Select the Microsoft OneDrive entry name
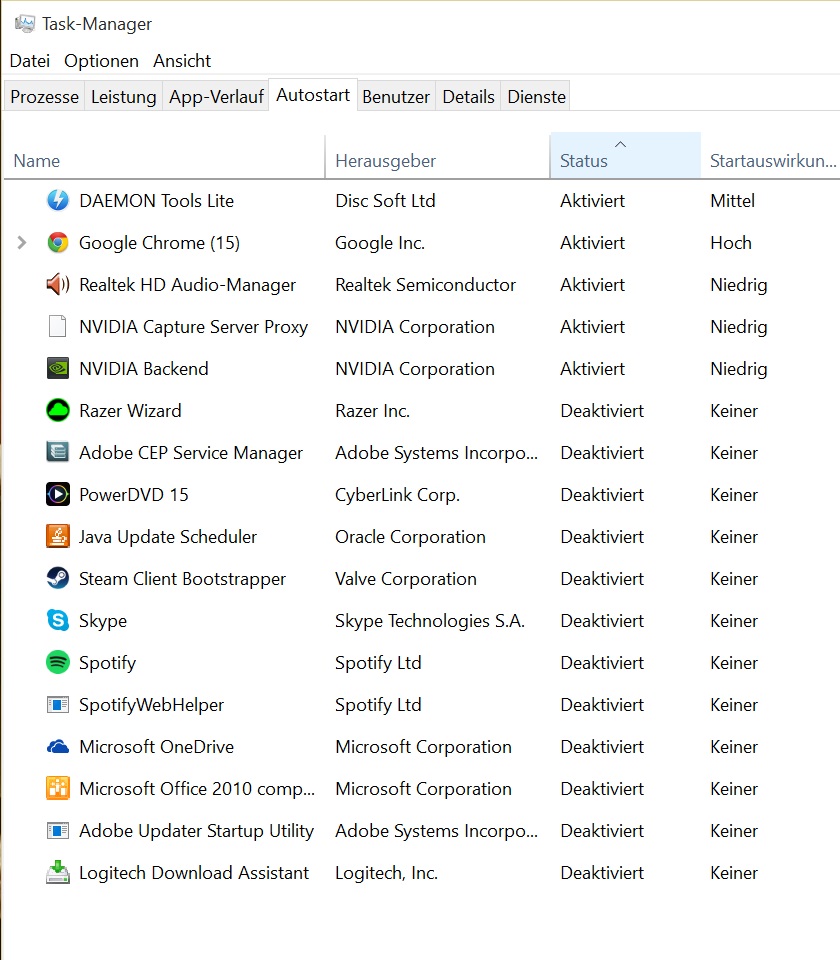The image size is (840, 960). click(x=157, y=747)
